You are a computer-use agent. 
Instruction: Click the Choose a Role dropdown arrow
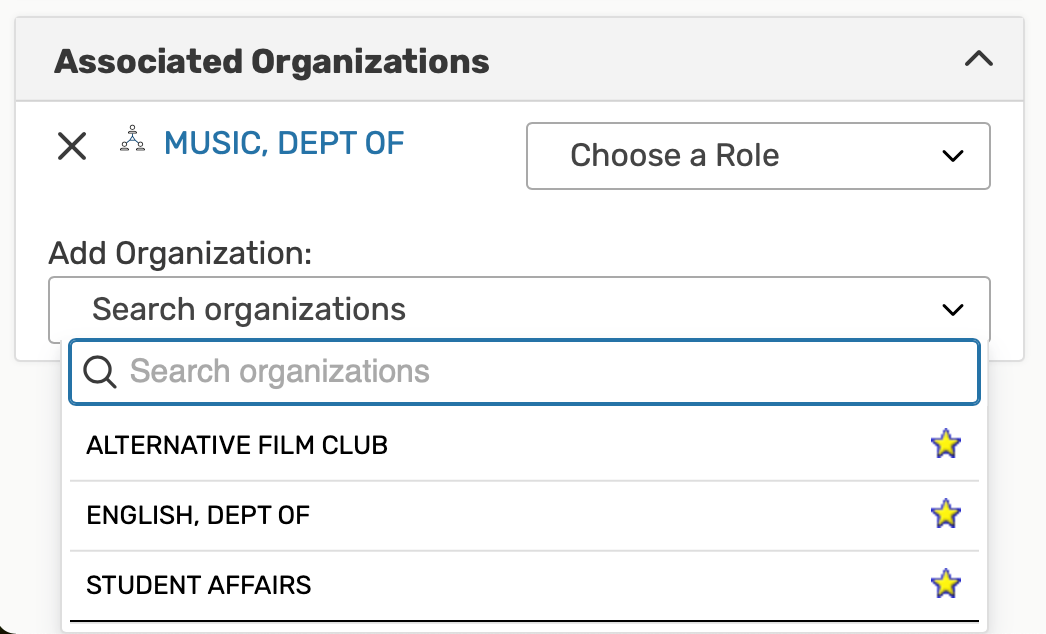pyautogui.click(x=952, y=156)
